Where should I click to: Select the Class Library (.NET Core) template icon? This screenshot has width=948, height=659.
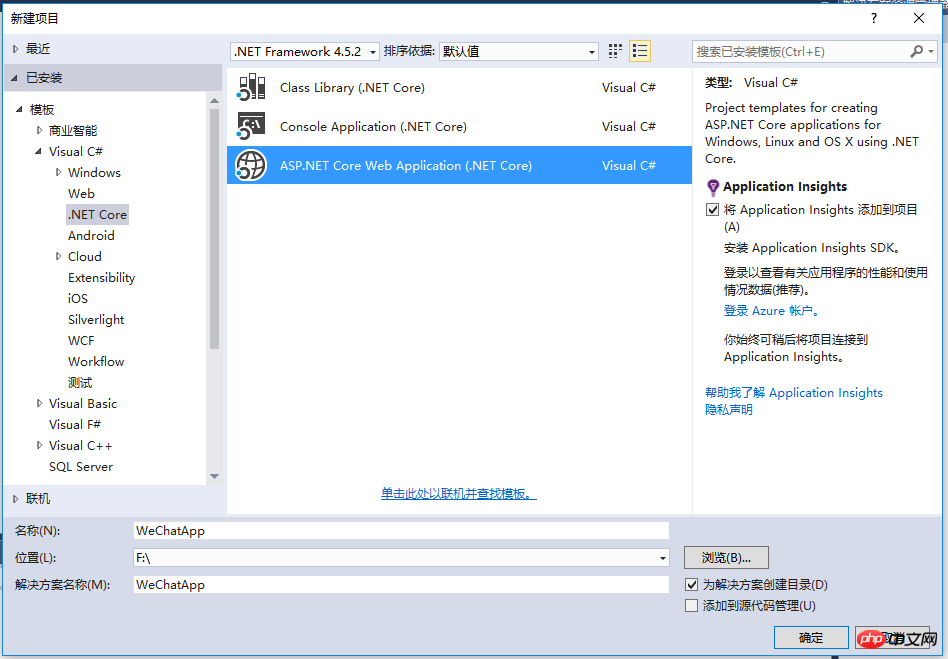pos(251,87)
